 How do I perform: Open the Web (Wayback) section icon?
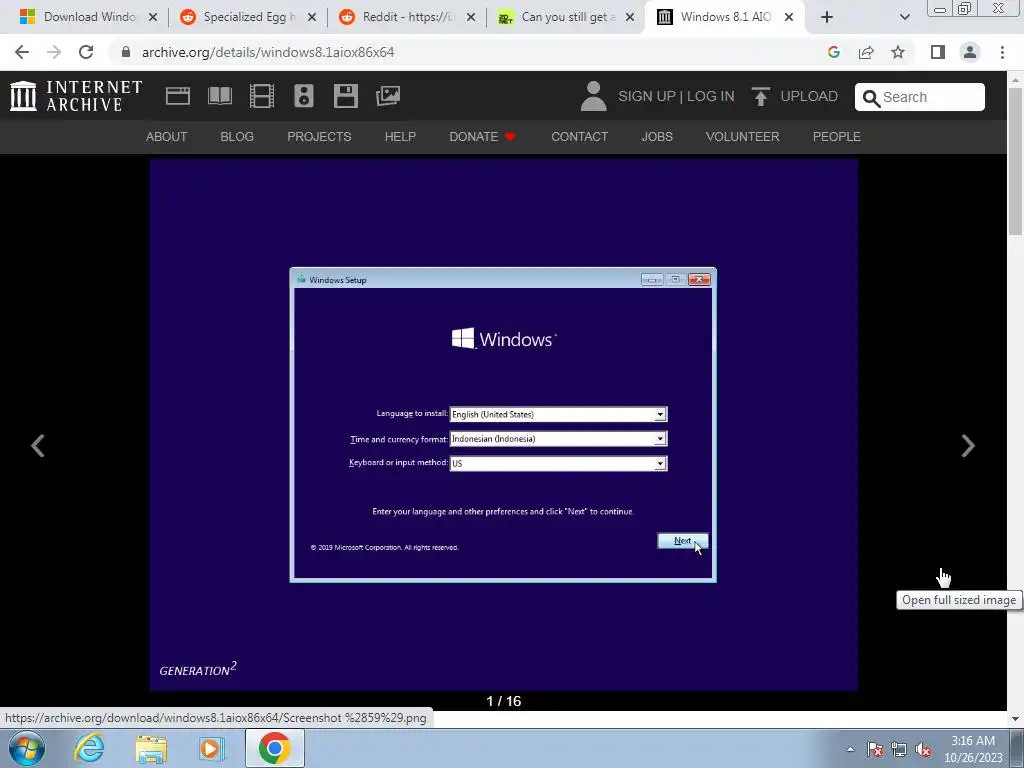[x=178, y=96]
